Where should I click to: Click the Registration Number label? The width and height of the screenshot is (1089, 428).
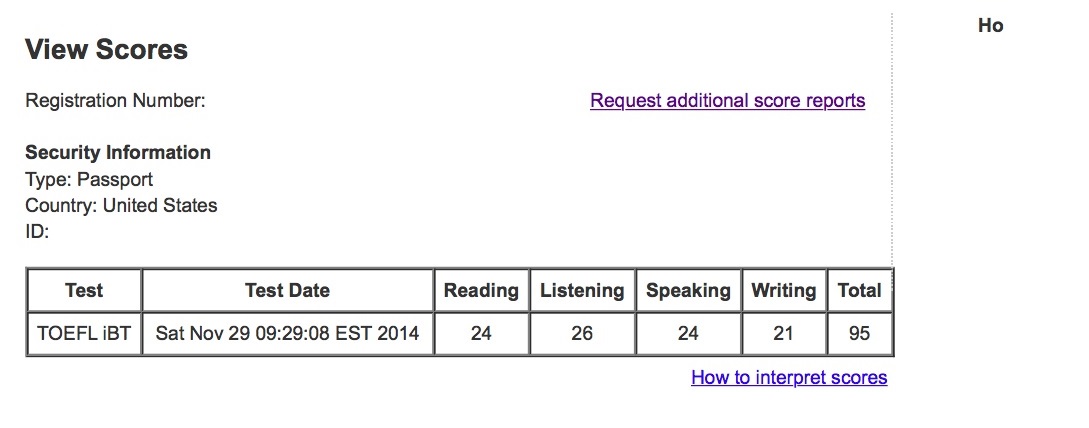pos(115,101)
